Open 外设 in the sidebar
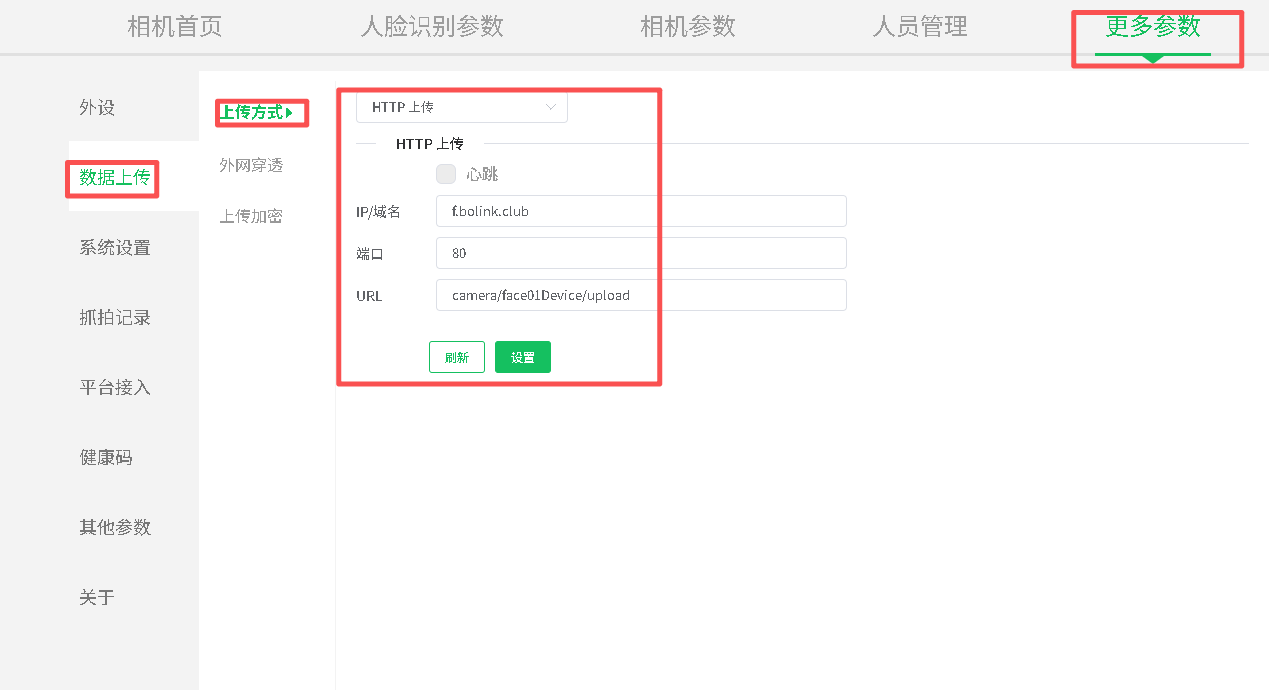This screenshot has width=1269, height=690. pos(97,107)
